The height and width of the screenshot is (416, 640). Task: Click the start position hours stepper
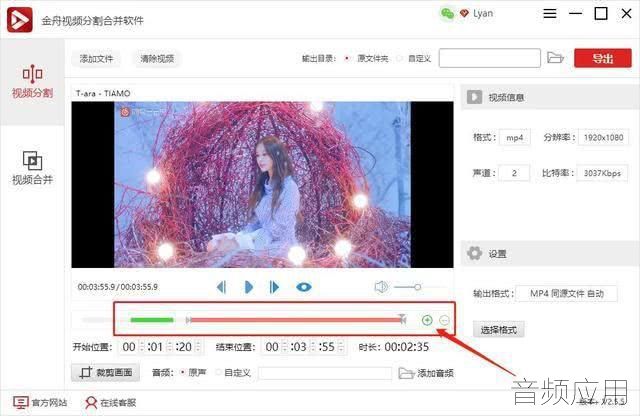[142, 347]
